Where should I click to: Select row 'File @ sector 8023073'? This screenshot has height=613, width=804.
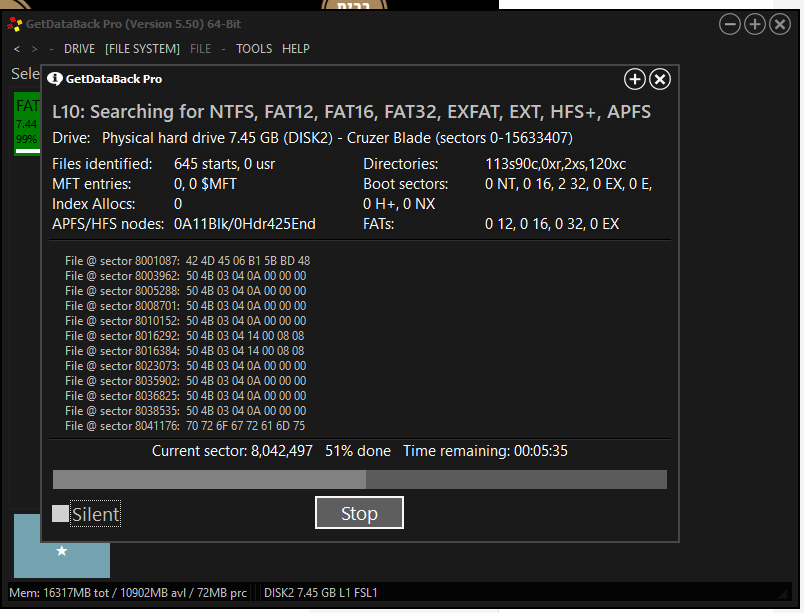coord(186,366)
